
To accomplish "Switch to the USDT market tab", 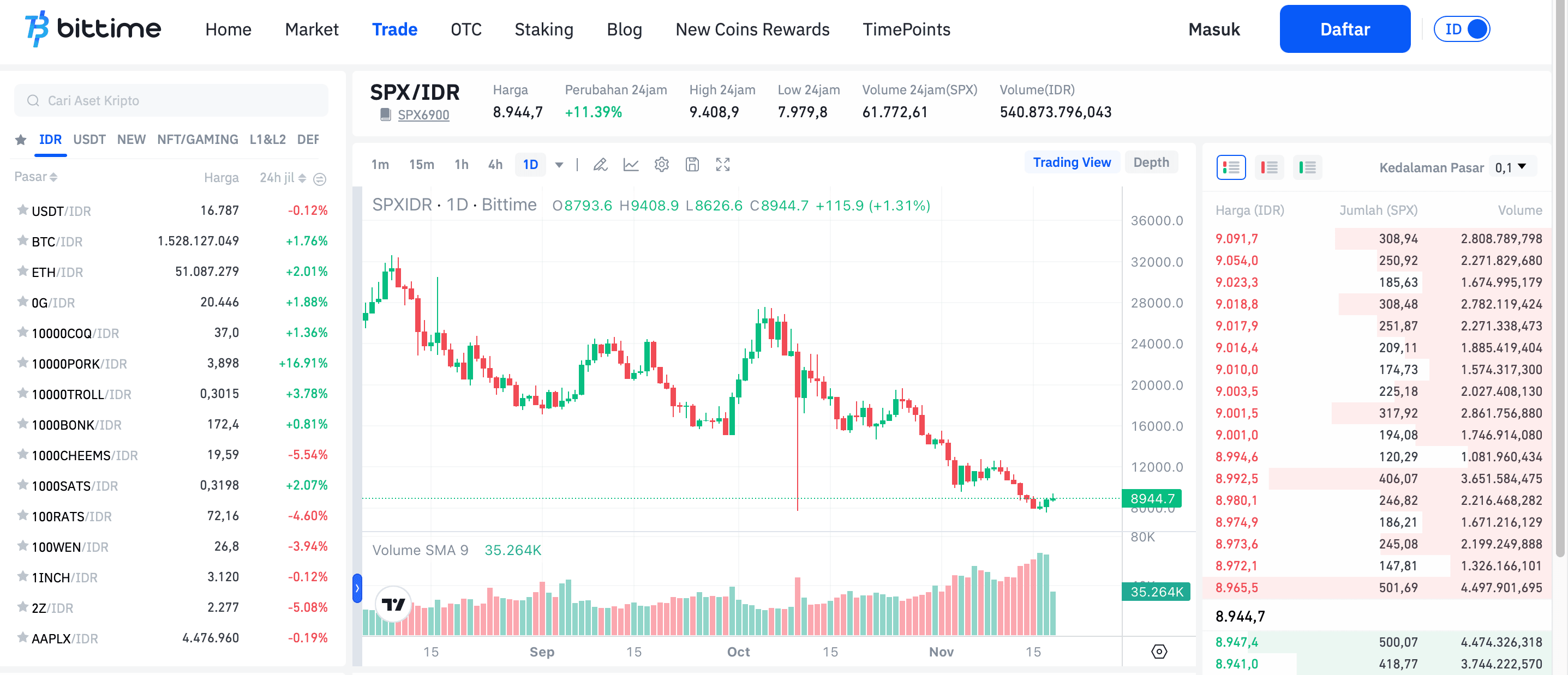I will point(89,139).
